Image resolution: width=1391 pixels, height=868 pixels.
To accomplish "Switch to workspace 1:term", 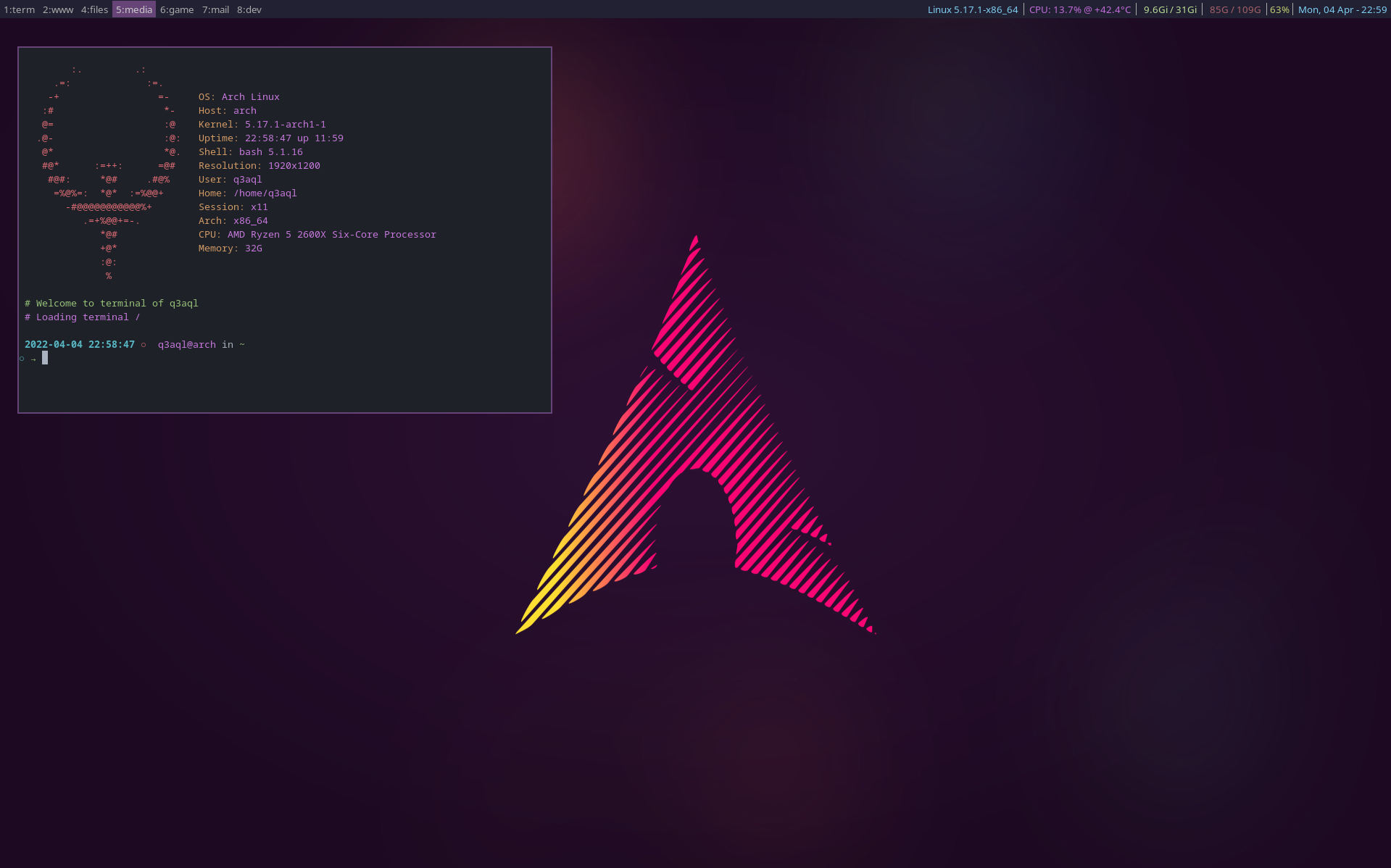I will 20,9.
